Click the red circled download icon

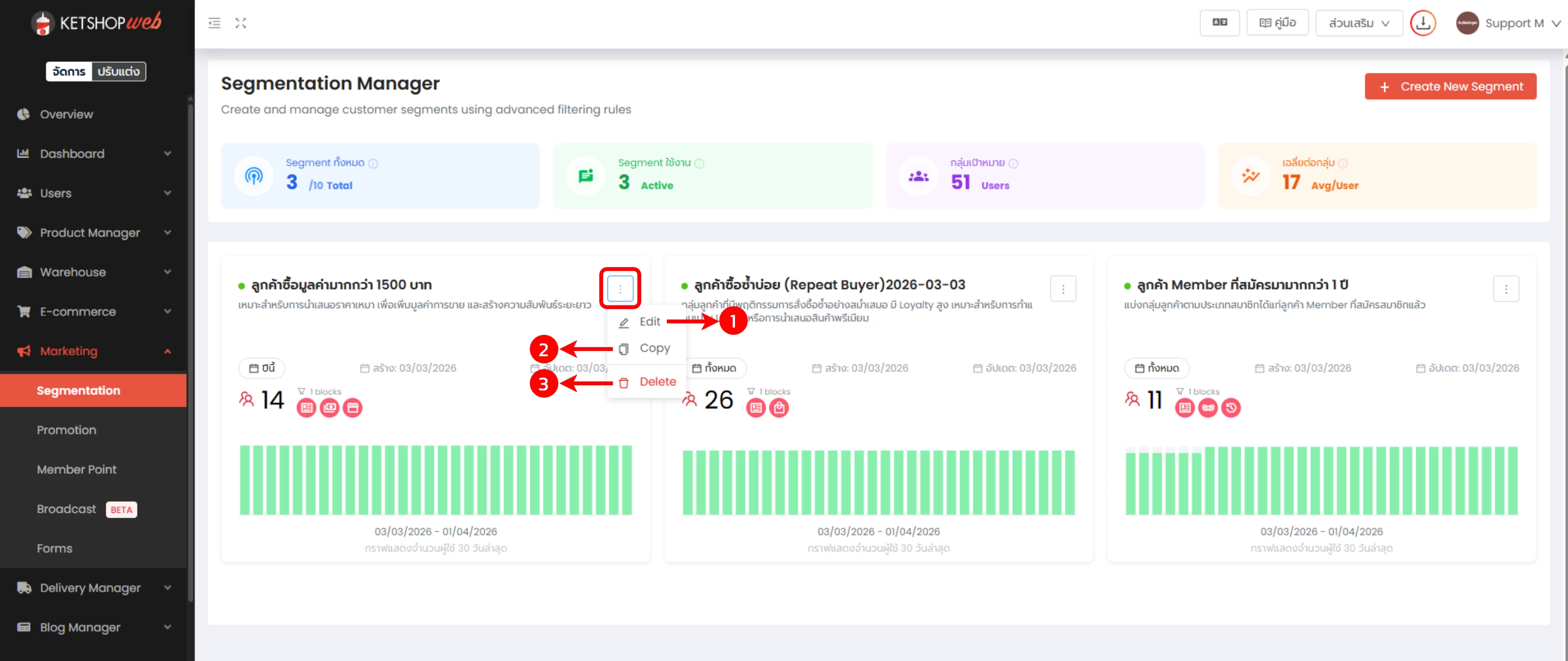1422,23
